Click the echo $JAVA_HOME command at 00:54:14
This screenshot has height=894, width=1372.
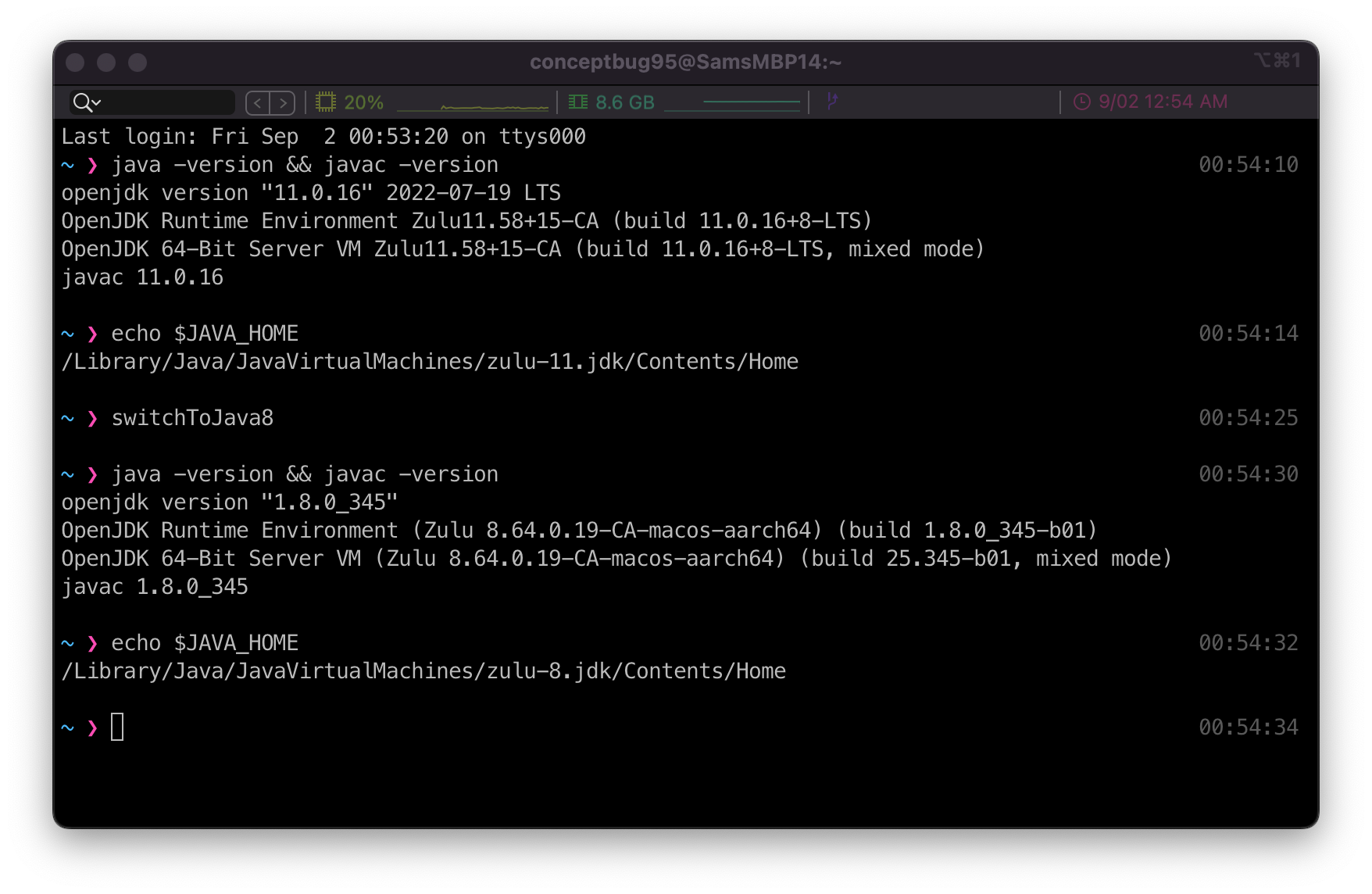205,334
